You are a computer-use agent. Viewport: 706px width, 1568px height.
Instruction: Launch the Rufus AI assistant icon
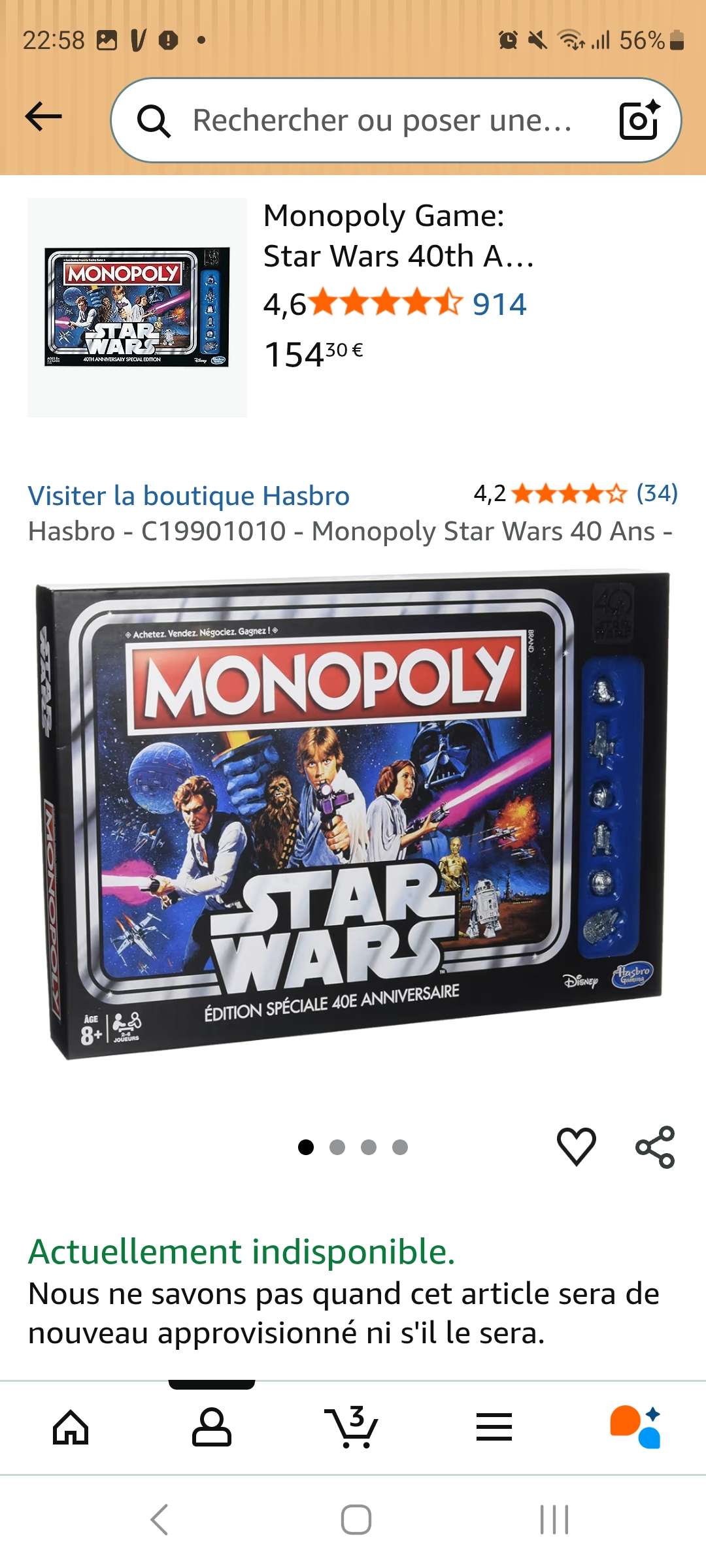click(635, 1427)
